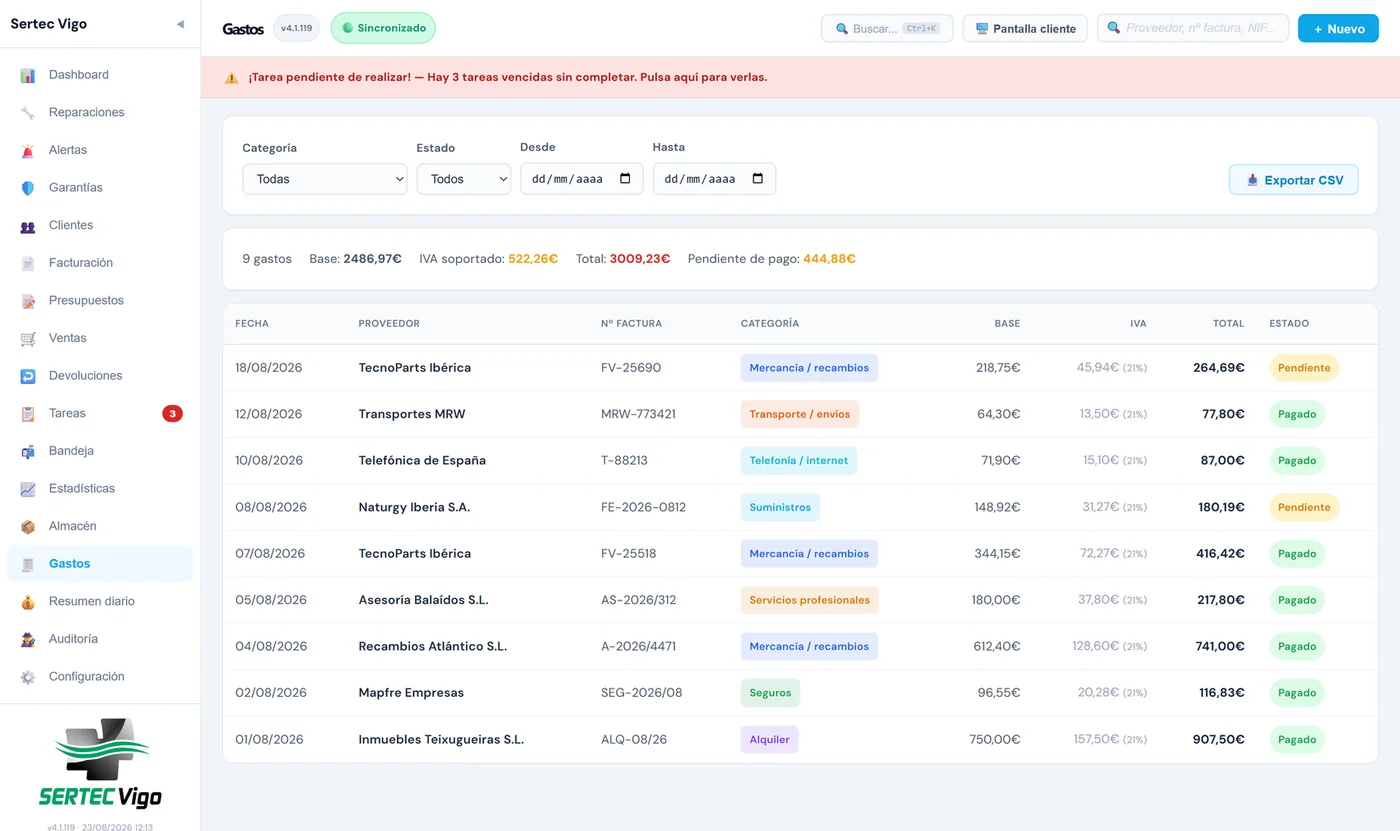
Task: Open the Desde date calendar picker
Action: 626,179
